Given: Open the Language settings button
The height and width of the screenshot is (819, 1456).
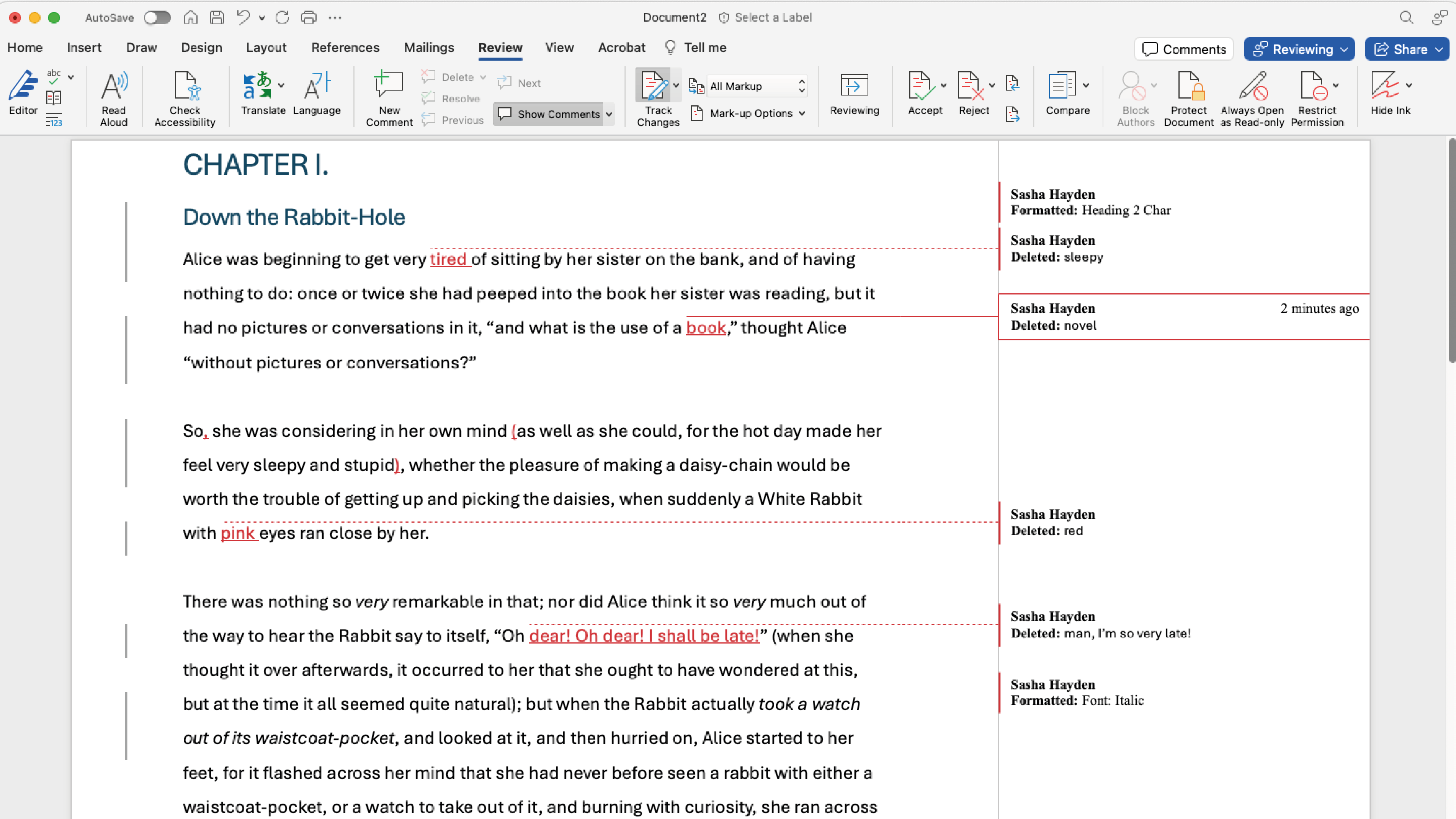Looking at the screenshot, I should click(x=317, y=93).
